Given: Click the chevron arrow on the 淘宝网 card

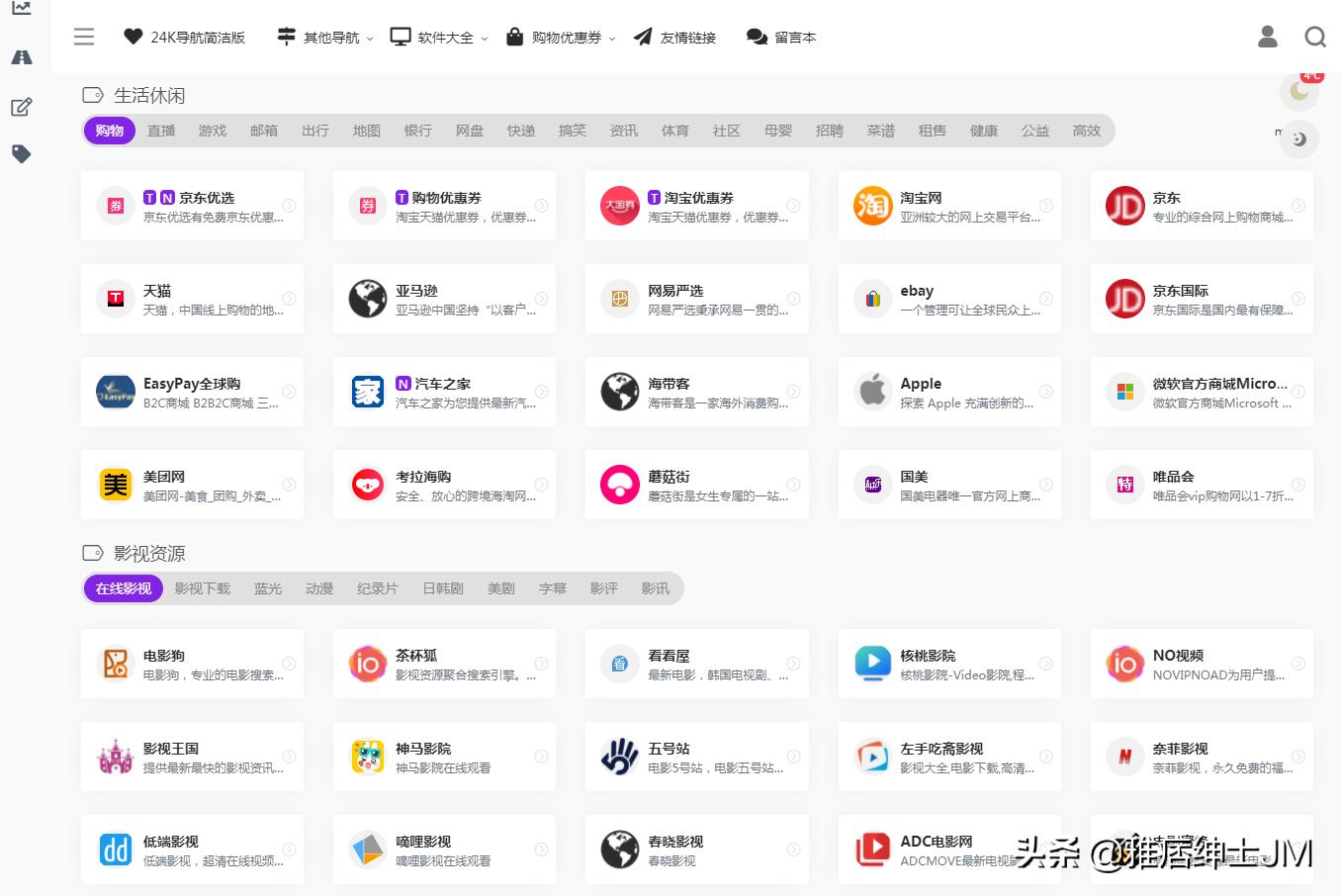Looking at the screenshot, I should tap(1046, 205).
